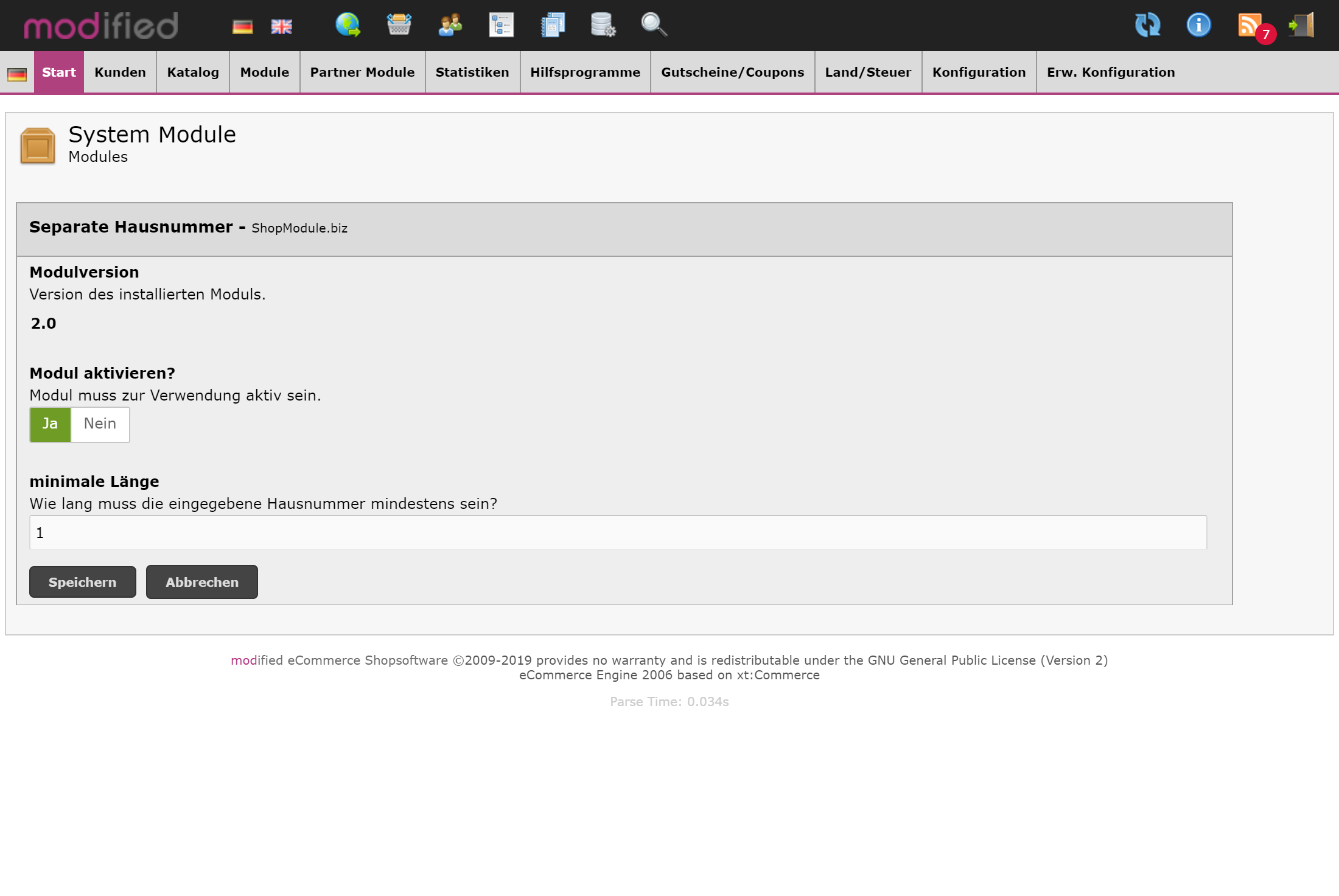This screenshot has height=896, width=1339.
Task: Click the category tree icon
Action: 502,26
